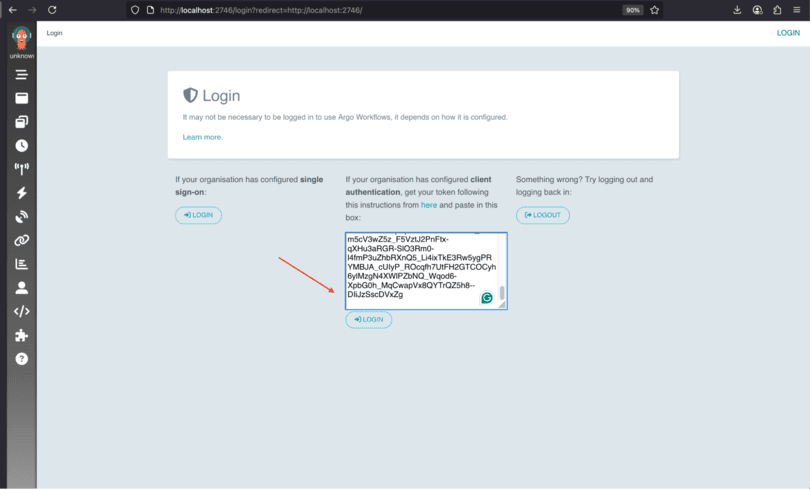Go back with browser back arrow
The width and height of the screenshot is (810, 489).
click(x=12, y=10)
